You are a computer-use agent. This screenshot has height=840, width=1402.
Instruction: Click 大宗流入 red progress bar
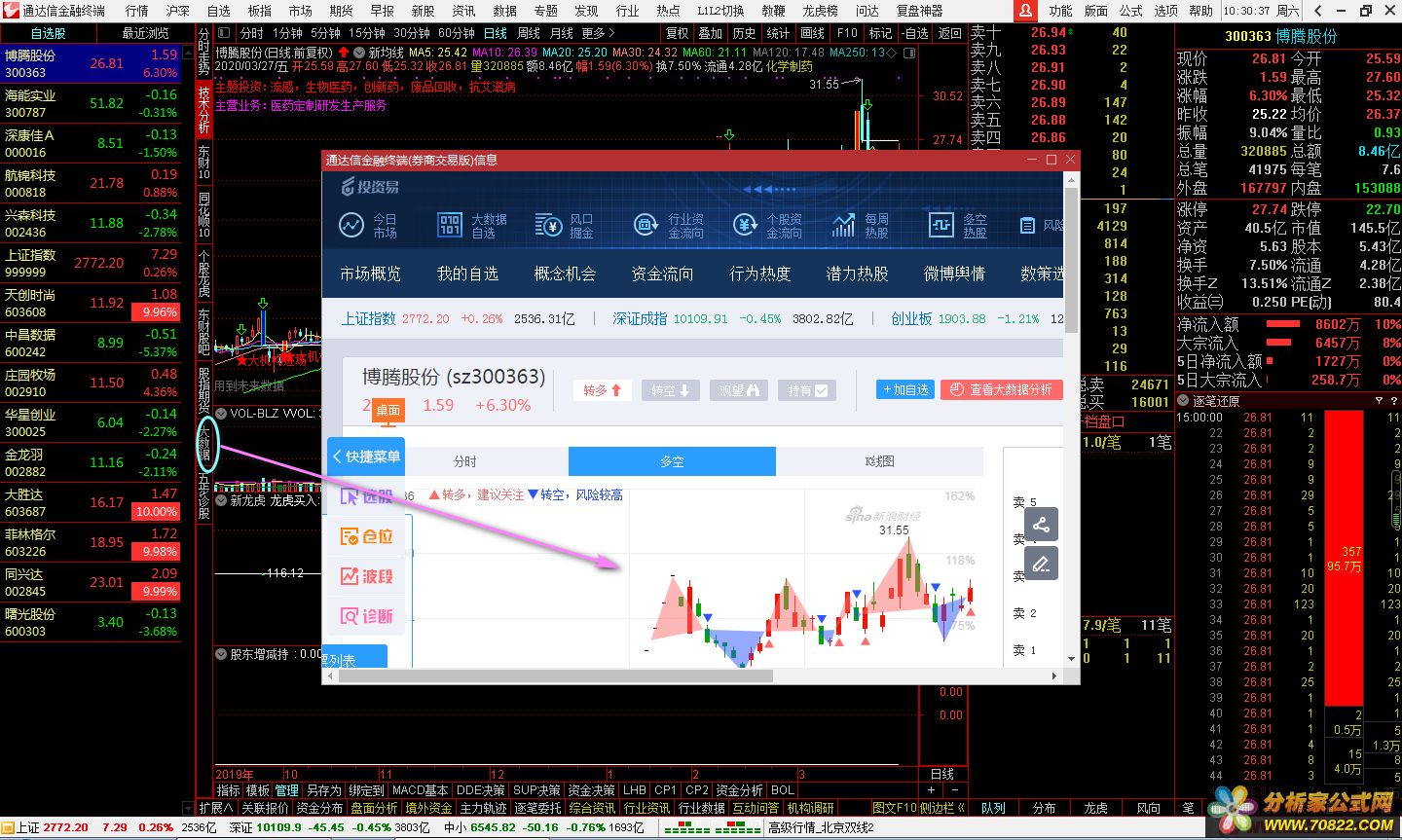click(x=1277, y=343)
